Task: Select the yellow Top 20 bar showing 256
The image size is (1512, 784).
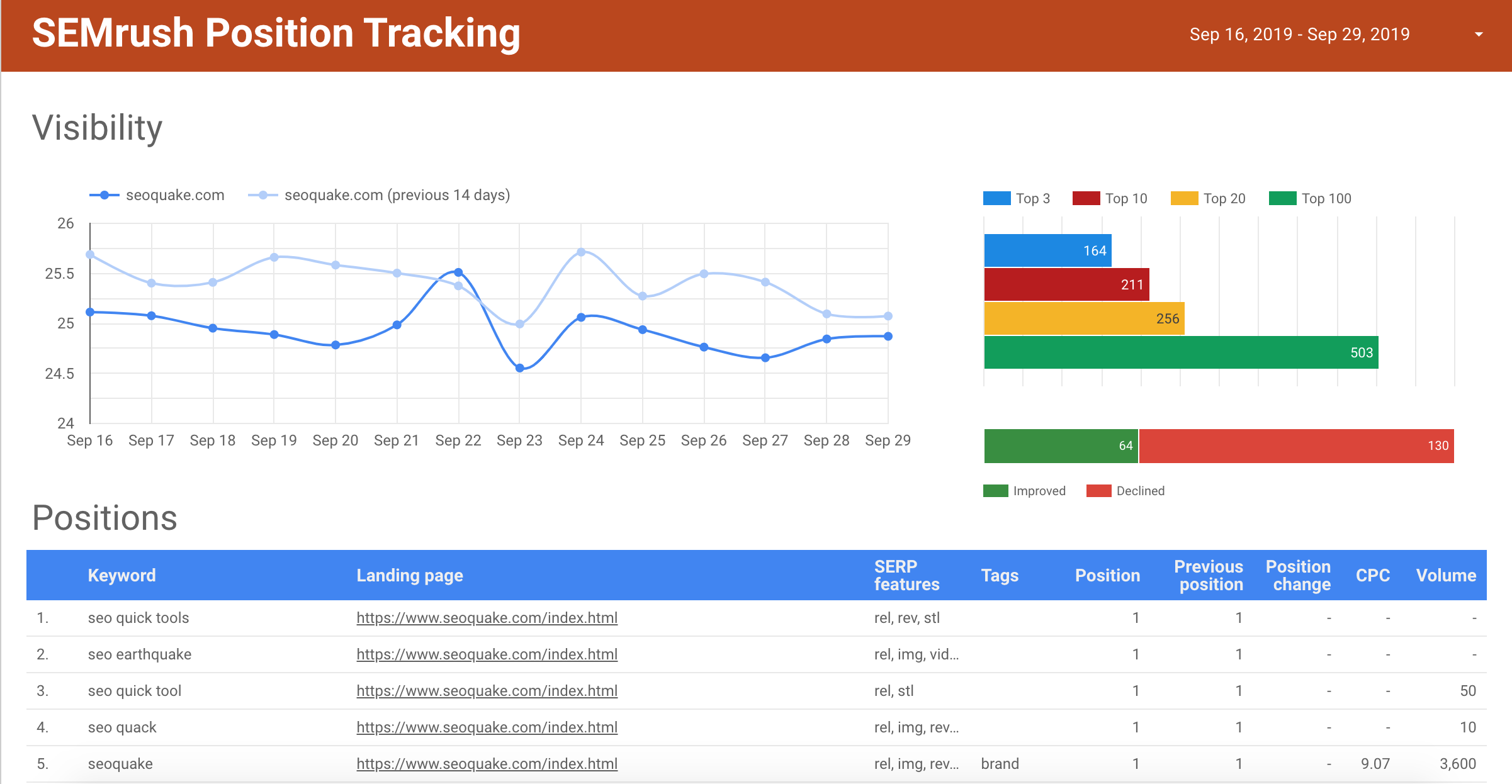Action: [1084, 318]
